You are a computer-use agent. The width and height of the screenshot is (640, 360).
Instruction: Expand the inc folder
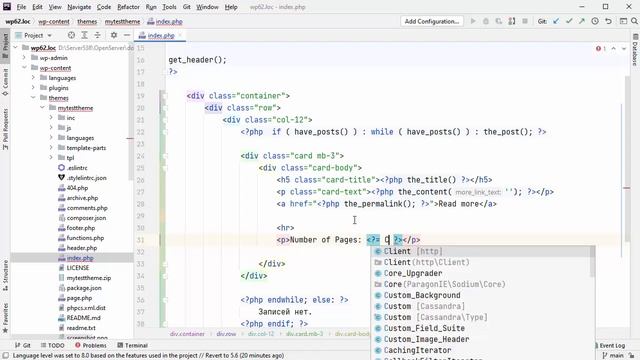51,118
